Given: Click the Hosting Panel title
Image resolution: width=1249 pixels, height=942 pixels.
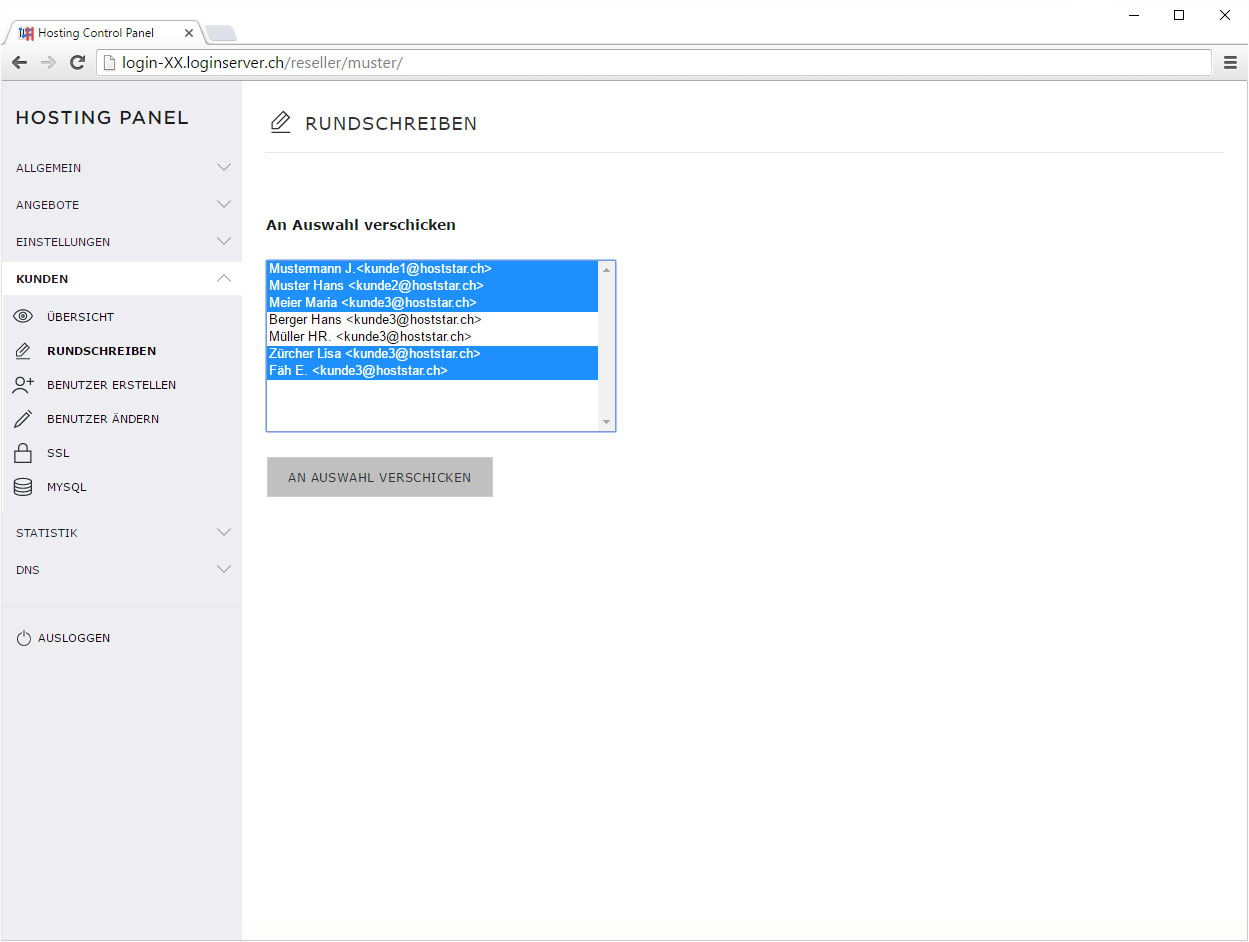Looking at the screenshot, I should (102, 117).
